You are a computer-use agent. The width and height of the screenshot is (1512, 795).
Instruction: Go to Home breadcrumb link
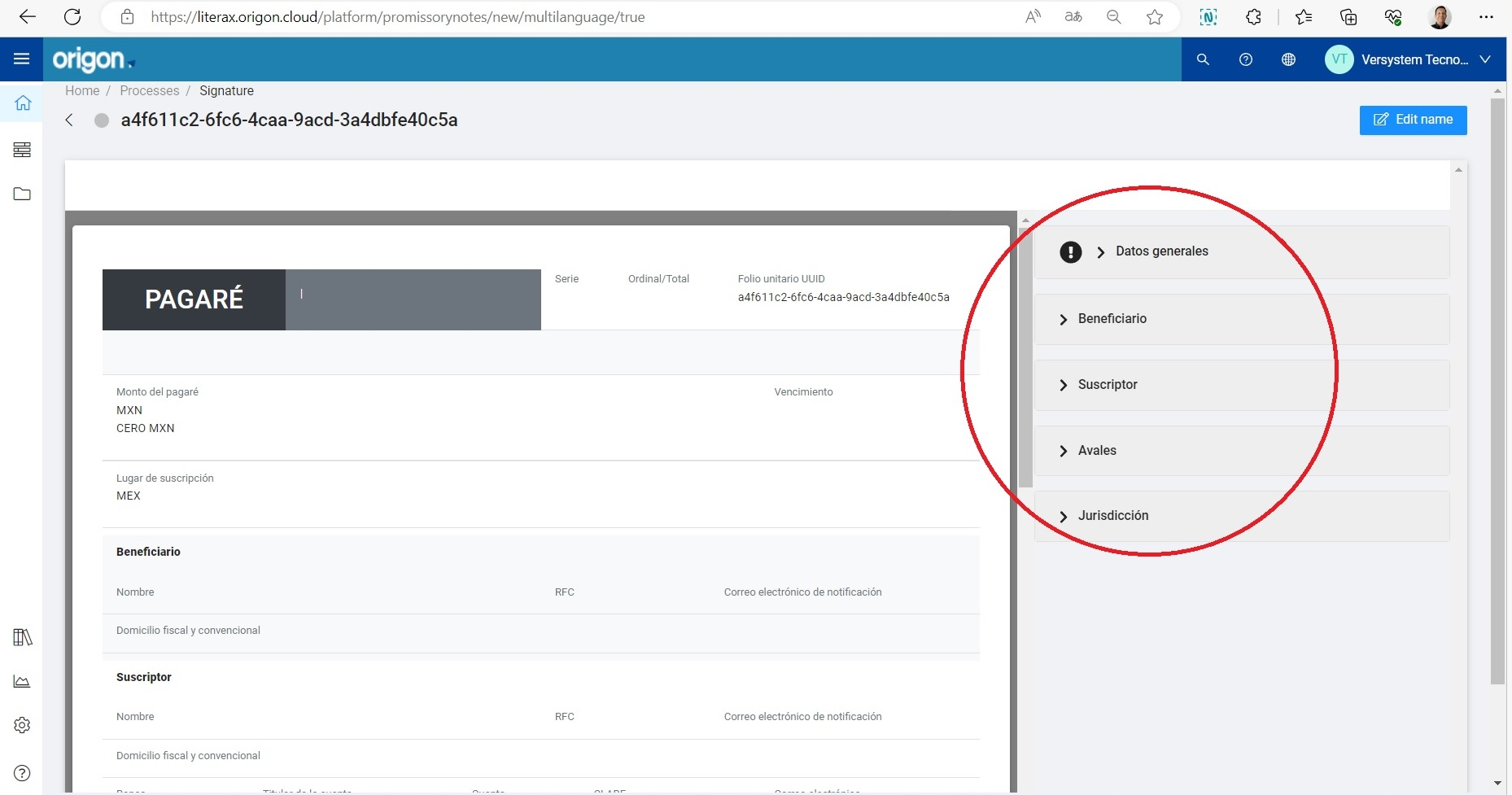[x=82, y=90]
